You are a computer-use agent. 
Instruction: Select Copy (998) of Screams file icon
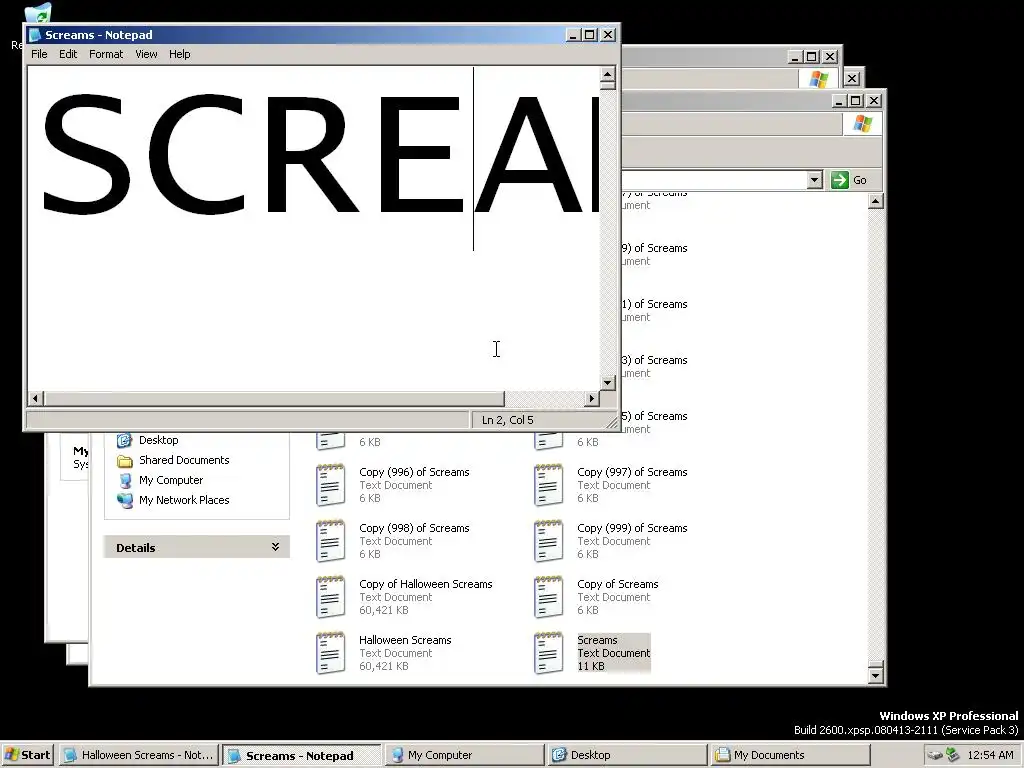tap(330, 541)
